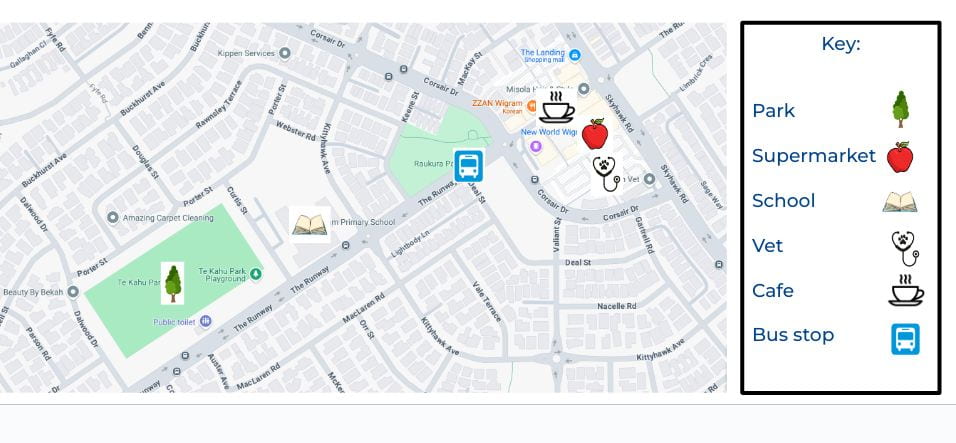Click the Supermarket label in the key
This screenshot has height=443, width=956.
point(814,156)
